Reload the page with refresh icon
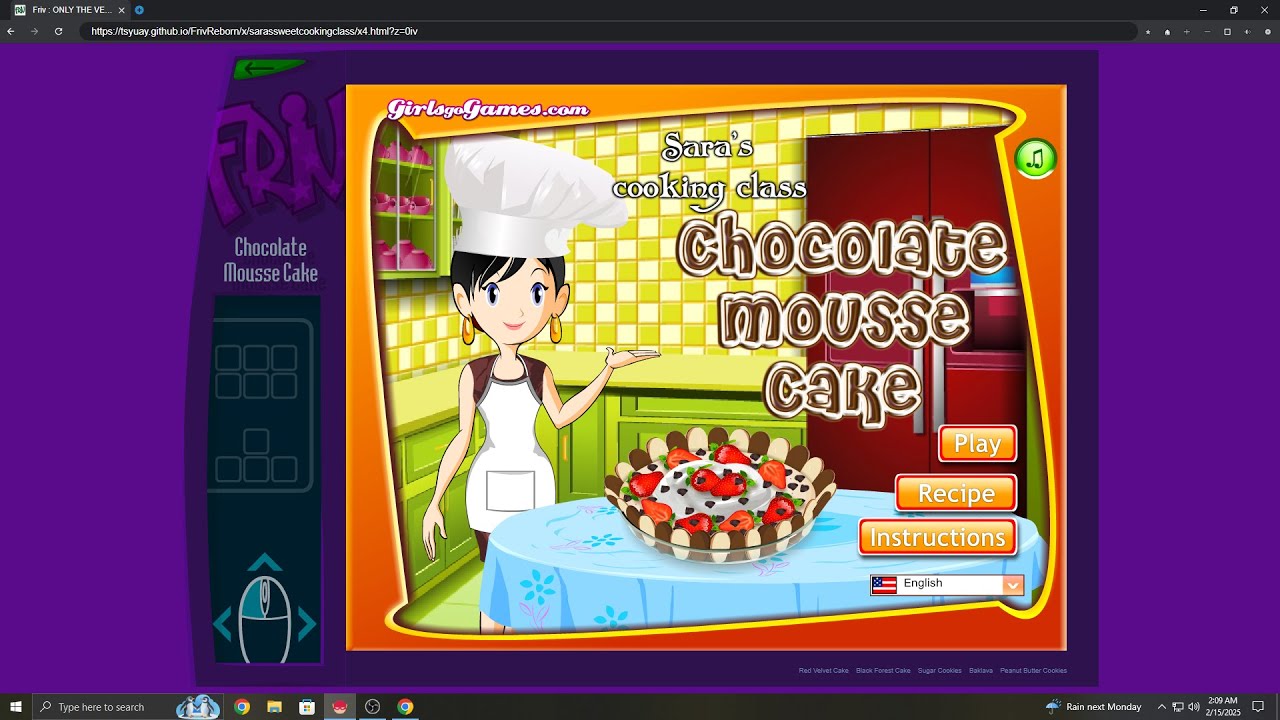This screenshot has width=1280, height=720. pos(58,31)
